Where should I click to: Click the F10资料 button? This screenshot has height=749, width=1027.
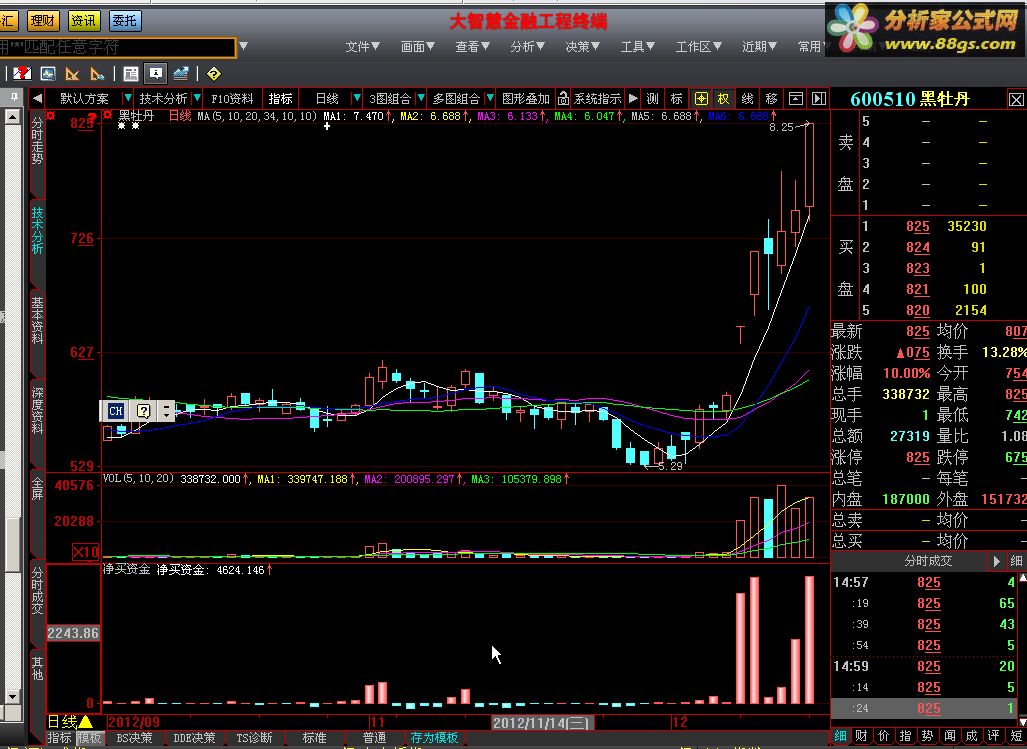click(x=232, y=99)
